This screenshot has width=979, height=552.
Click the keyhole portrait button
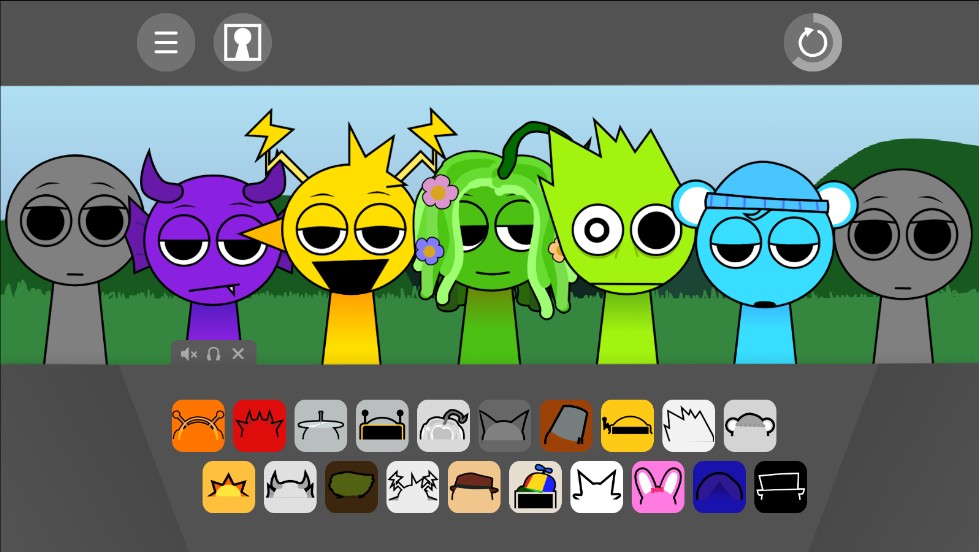[x=242, y=42]
